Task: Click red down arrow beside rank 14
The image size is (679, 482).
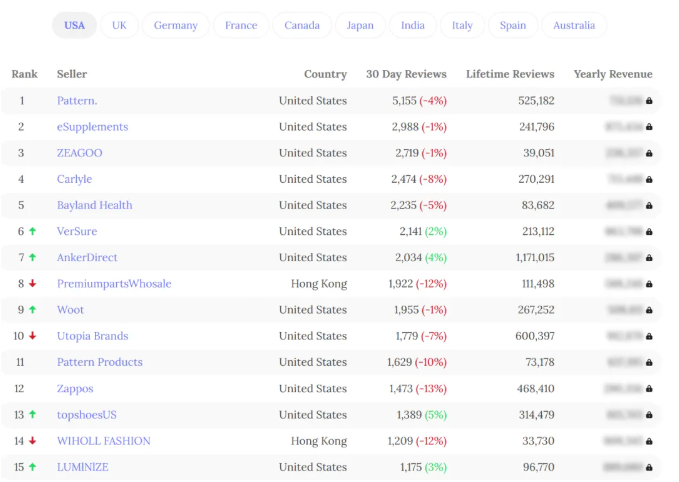Action: (x=32, y=440)
